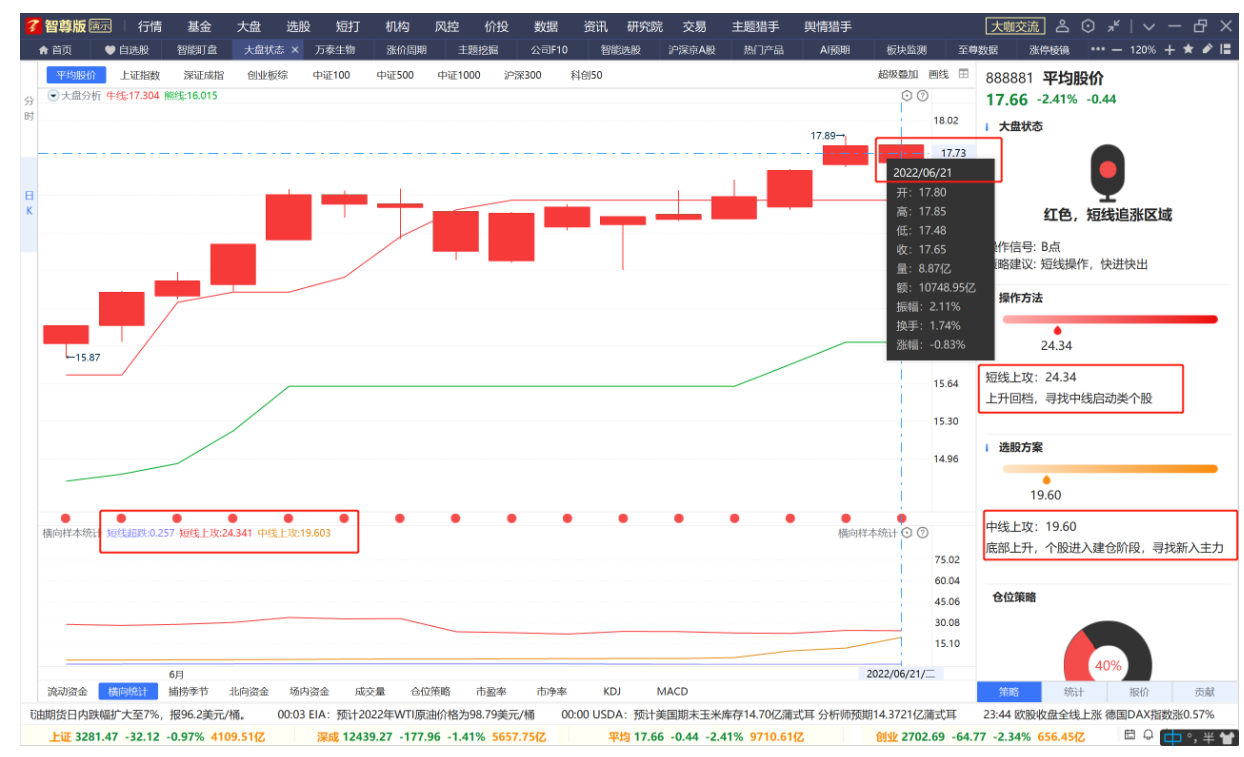Decrease zoom with minus icon
Image resolution: width=1244 pixels, height=757 pixels.
(1117, 49)
